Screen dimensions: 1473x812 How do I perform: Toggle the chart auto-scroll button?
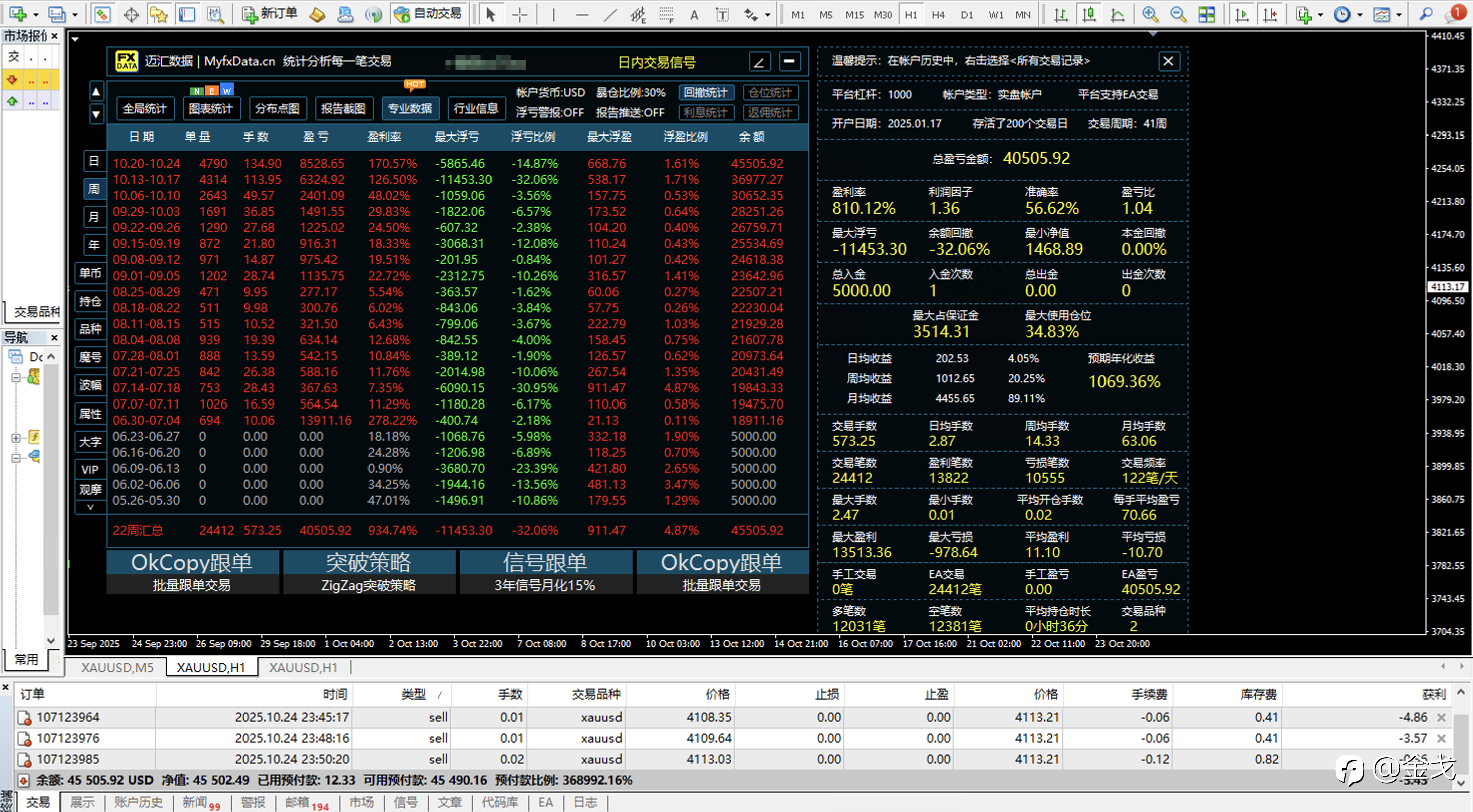(1242, 14)
